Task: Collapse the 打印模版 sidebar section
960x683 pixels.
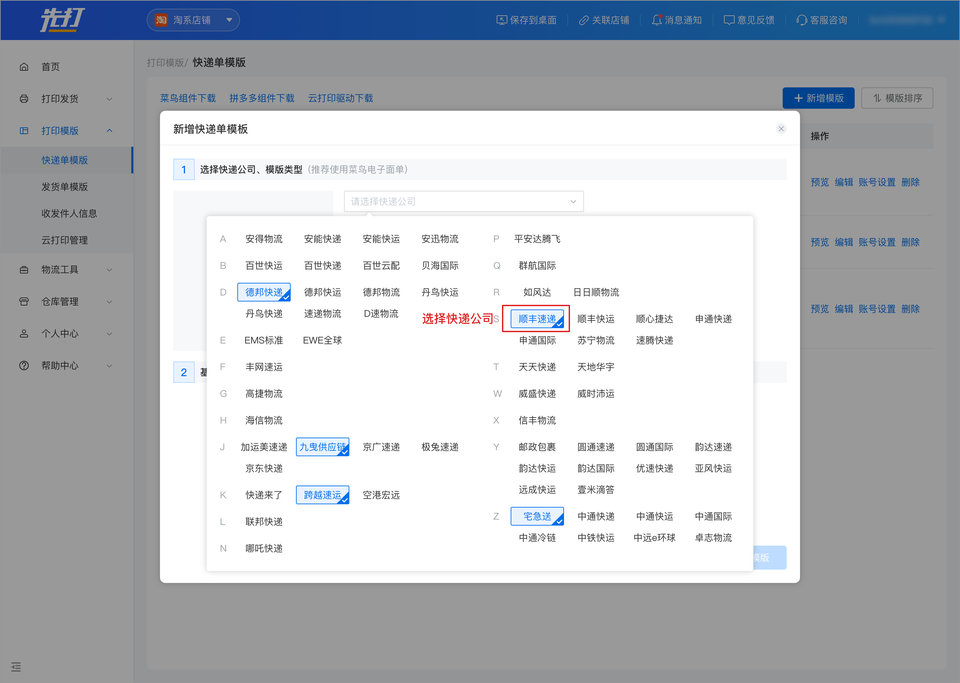Action: point(109,131)
